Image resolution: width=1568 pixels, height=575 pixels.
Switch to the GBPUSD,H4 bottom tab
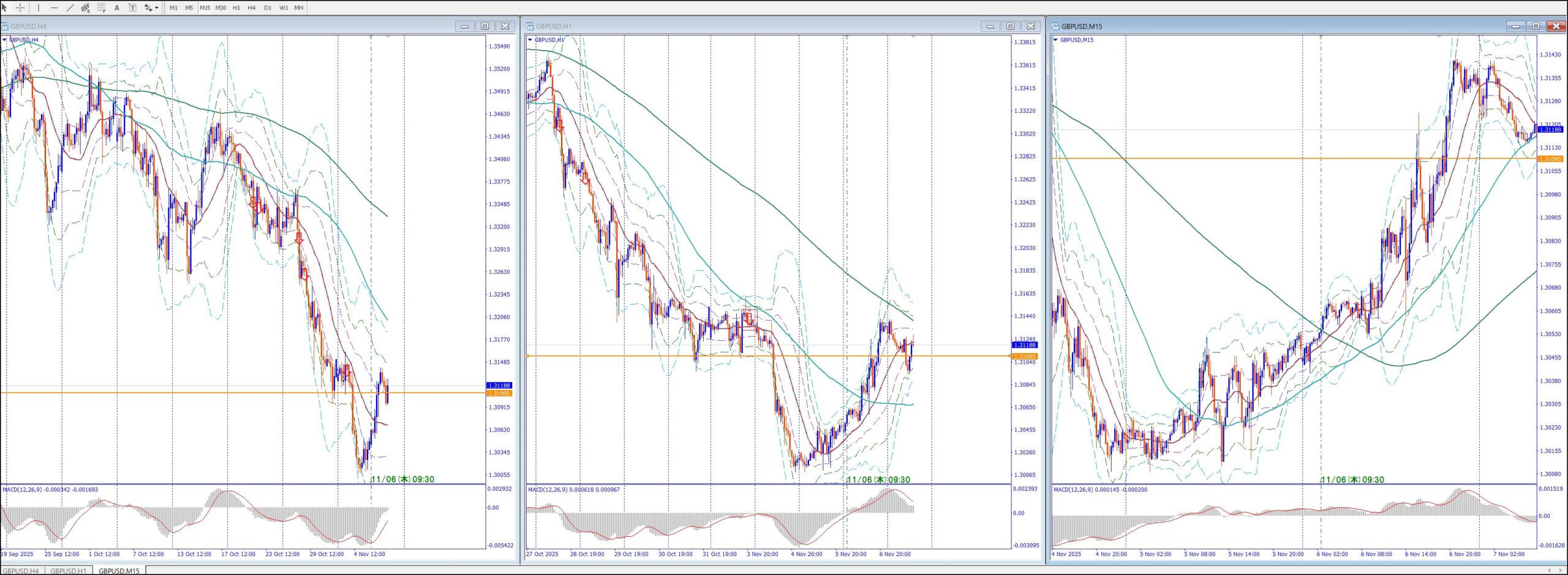pos(21,571)
